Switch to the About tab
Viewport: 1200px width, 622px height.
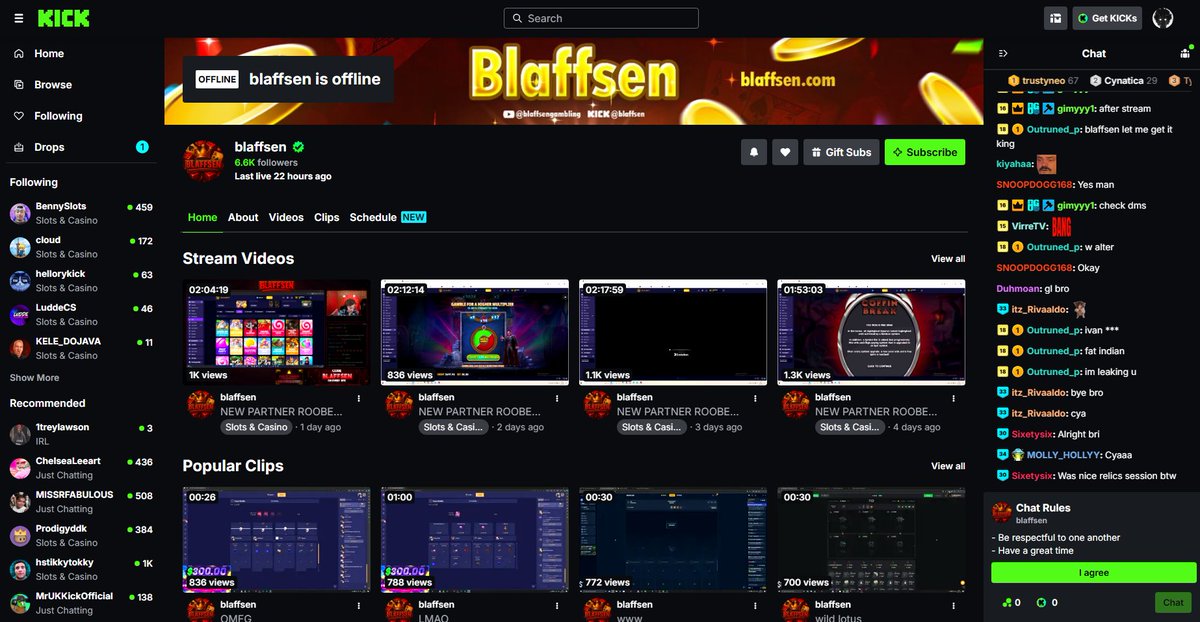243,217
